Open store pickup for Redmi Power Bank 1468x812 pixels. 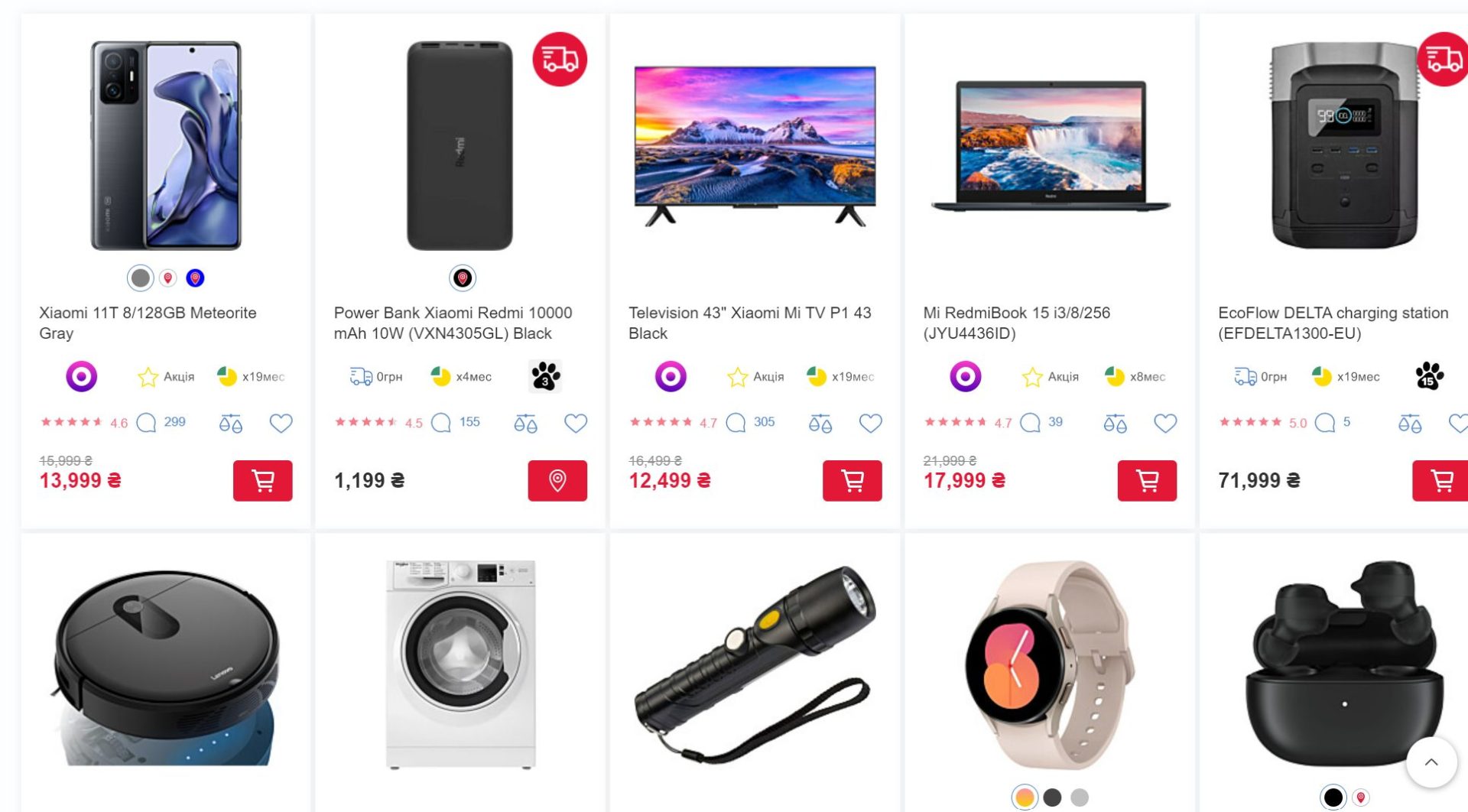pyautogui.click(x=557, y=480)
